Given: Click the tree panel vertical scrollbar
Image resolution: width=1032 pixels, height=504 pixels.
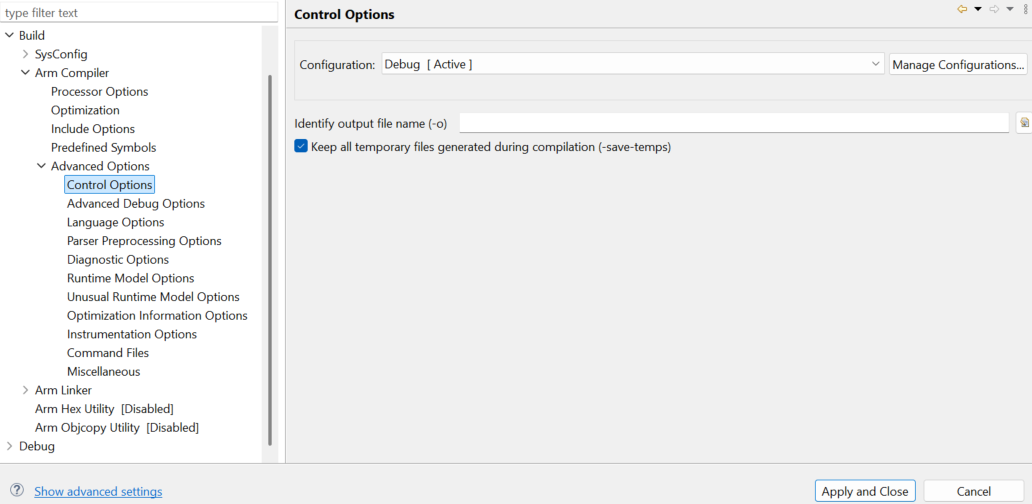Looking at the screenshot, I should click(x=270, y=260).
